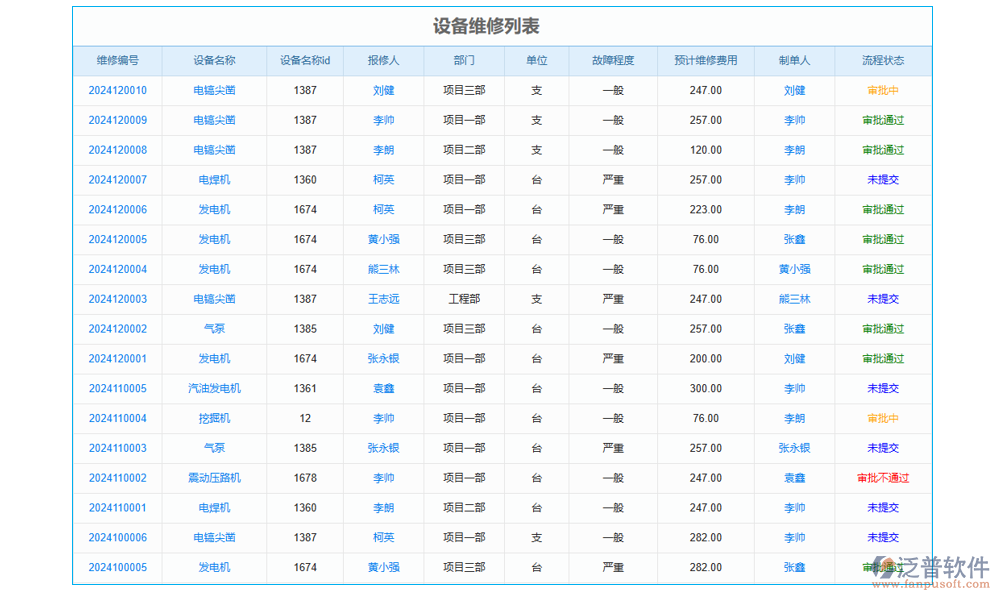Check 审批不通过 status of record 2024110002
This screenshot has height=600, width=1000.
coord(884,478)
